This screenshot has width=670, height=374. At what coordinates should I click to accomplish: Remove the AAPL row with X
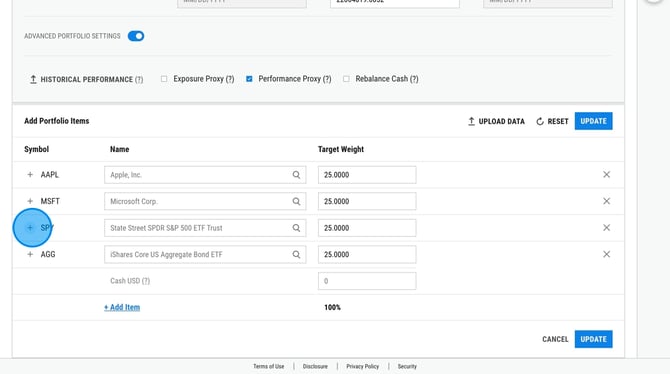coord(606,174)
